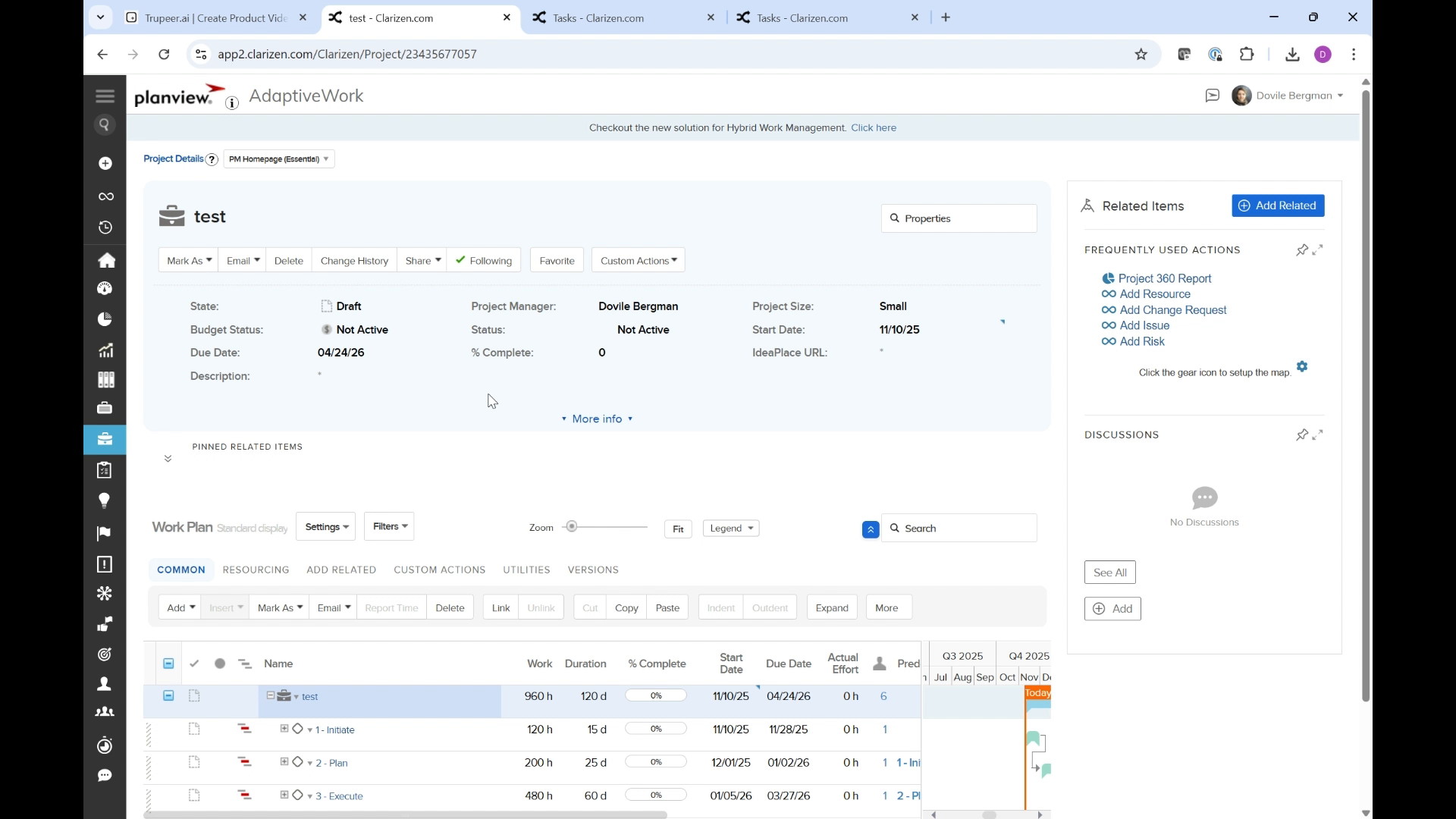Select the lightbulb Ideas icon in sidebar
The width and height of the screenshot is (1456, 819).
[105, 500]
